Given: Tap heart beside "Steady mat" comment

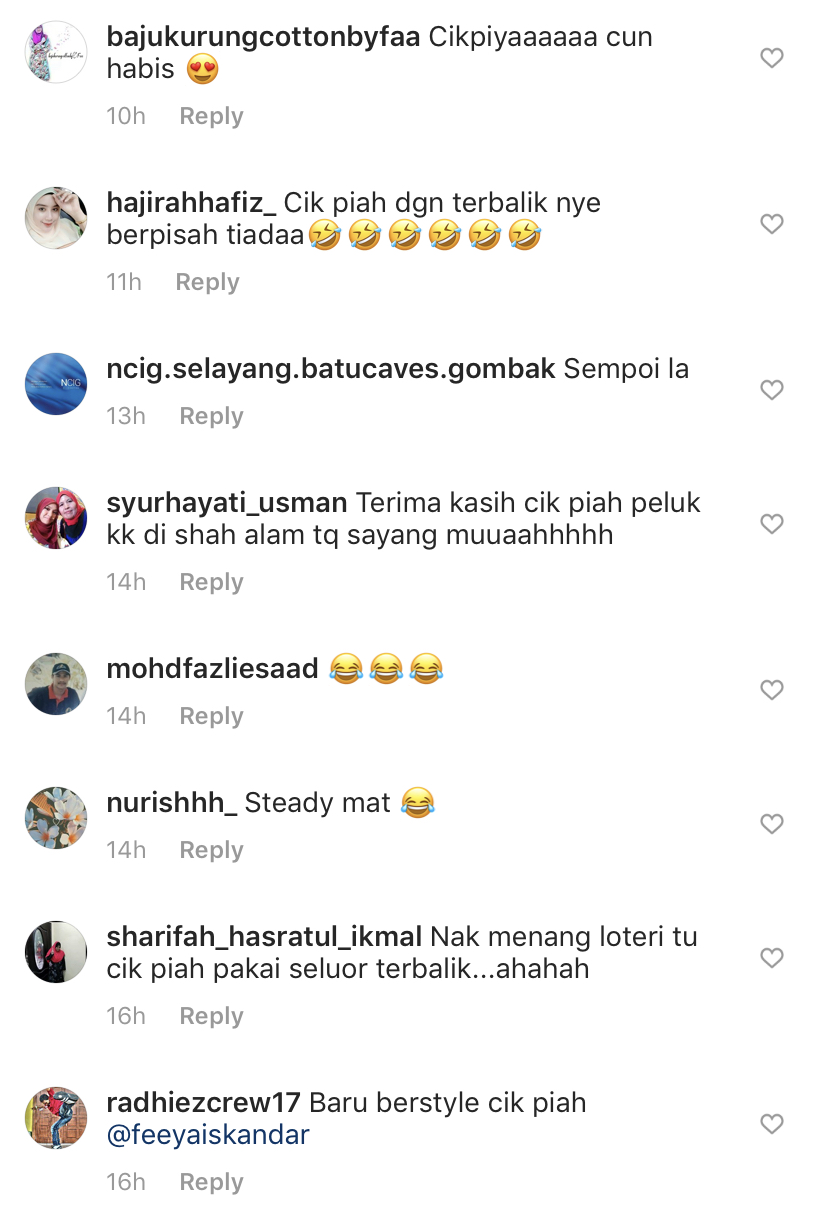Looking at the screenshot, I should (x=771, y=824).
